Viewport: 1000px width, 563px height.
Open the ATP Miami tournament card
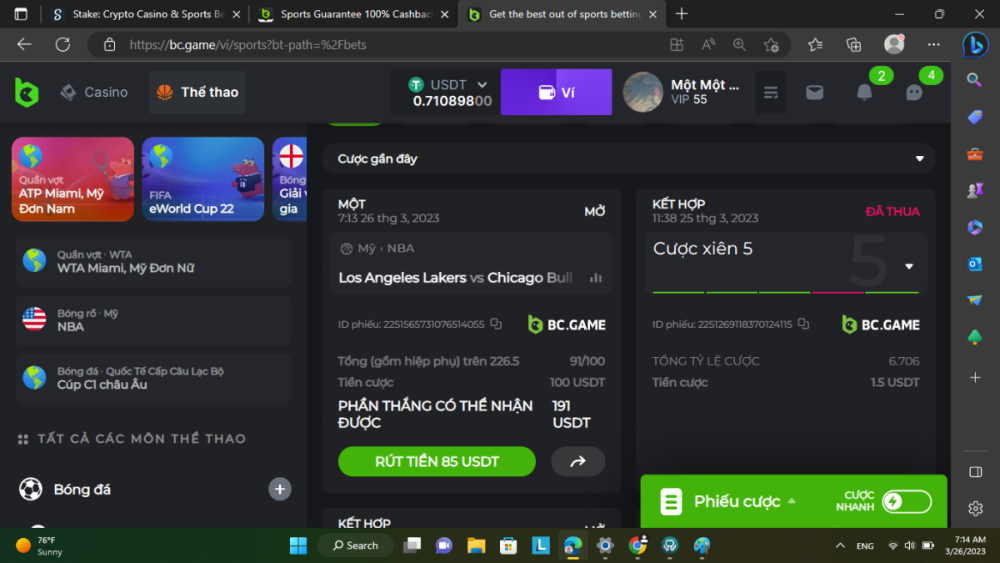[73, 179]
